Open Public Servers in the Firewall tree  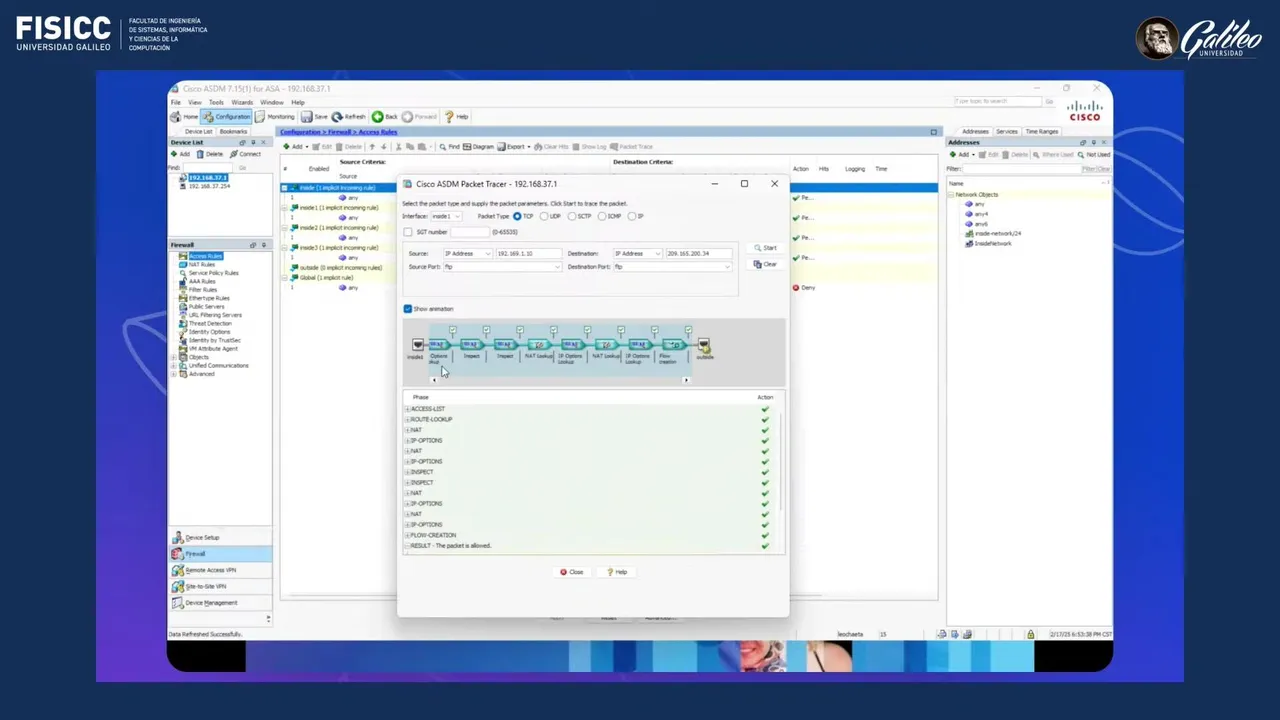tap(206, 306)
